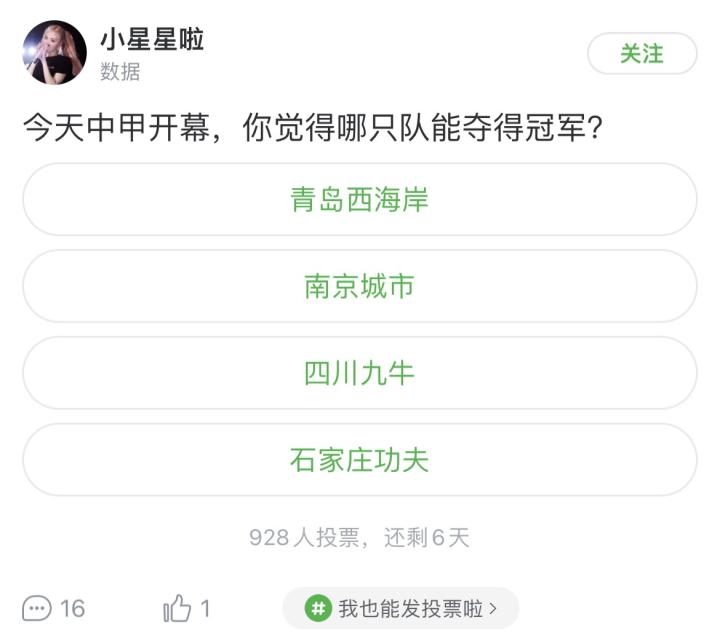The height and width of the screenshot is (641, 720).
Task: Click the 数据 tag under the username
Action: 120,72
